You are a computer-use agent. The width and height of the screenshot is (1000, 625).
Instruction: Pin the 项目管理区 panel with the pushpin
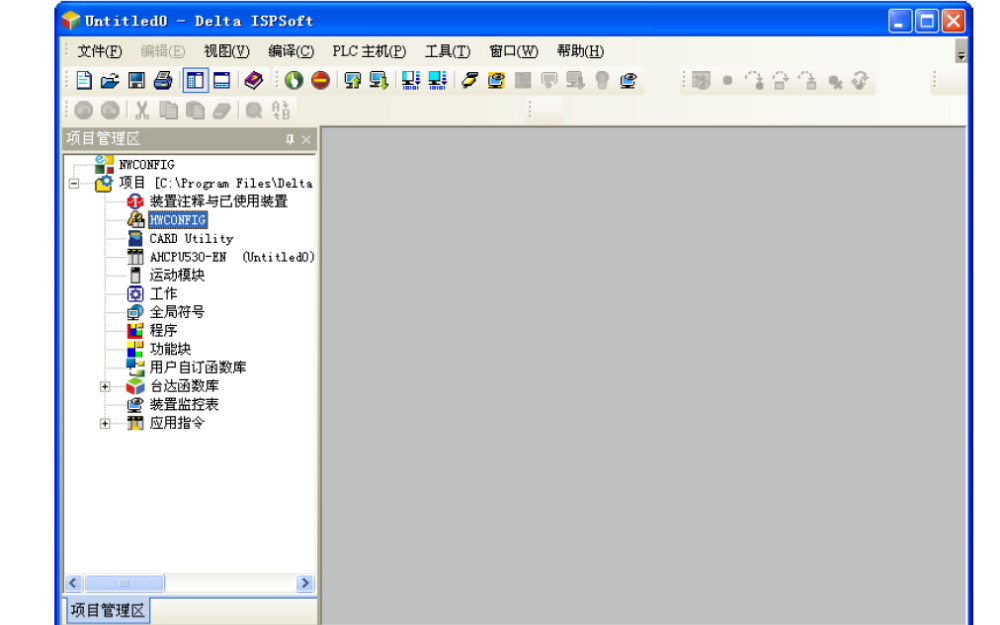[x=290, y=139]
